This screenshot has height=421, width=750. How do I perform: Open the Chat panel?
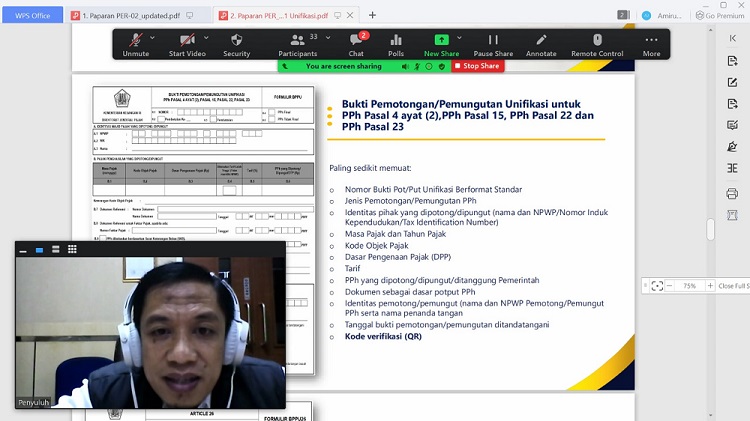(356, 44)
